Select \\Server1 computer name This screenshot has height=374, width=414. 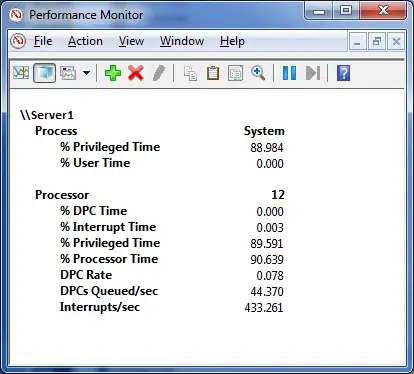pos(47,115)
